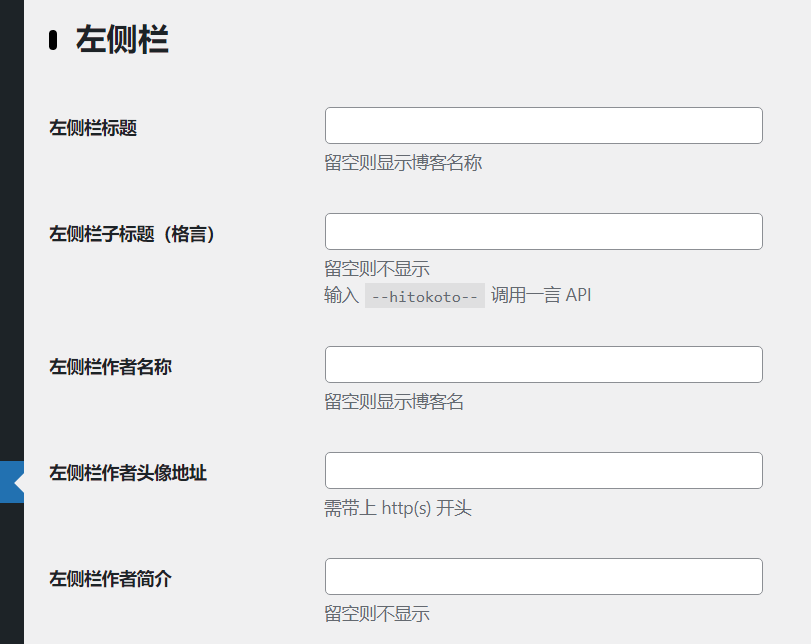Click the 左侧栏 section heading

[x=122, y=40]
